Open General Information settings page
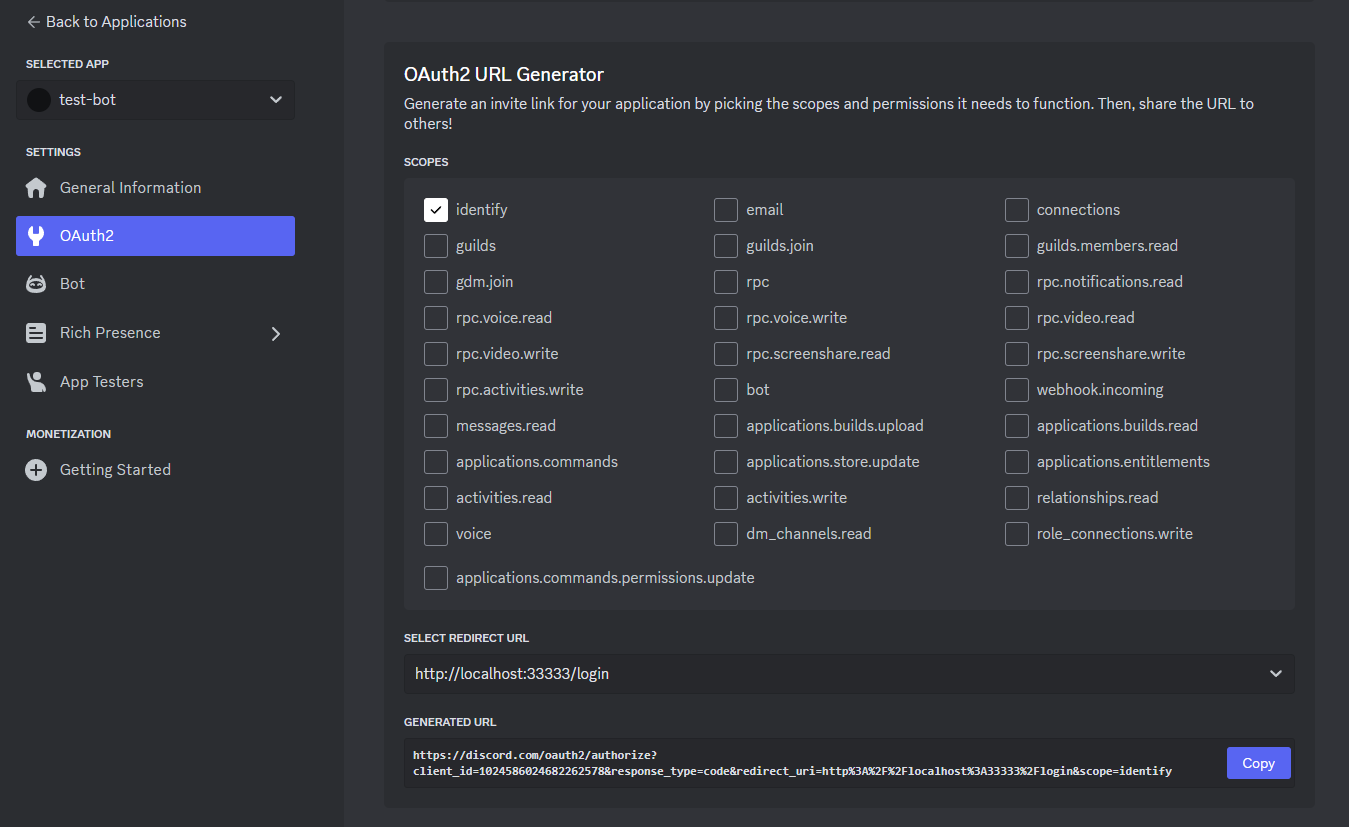Viewport: 1349px width, 827px height. [x=155, y=188]
